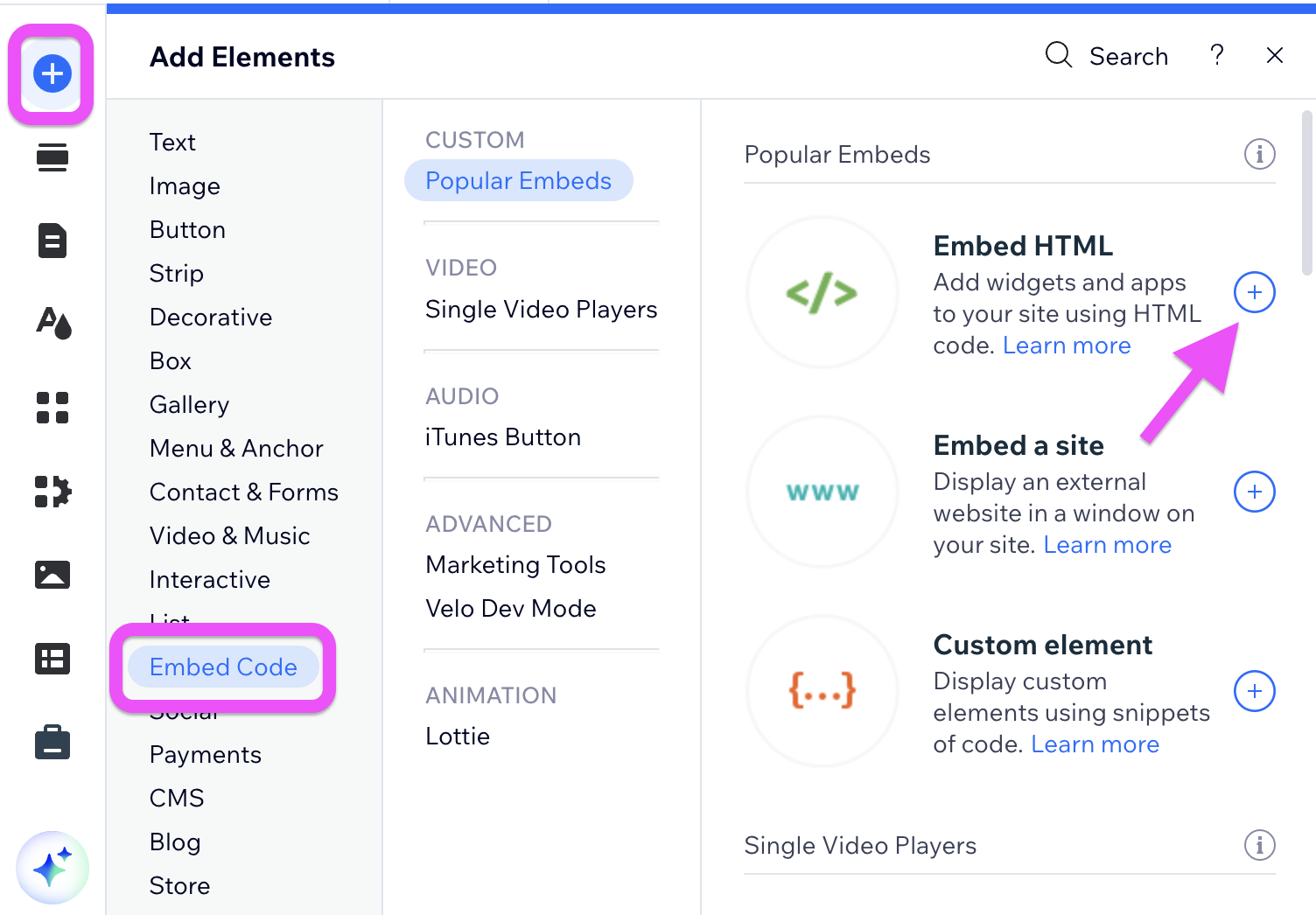Open Learn more for Embed HTML
1316x915 pixels.
click(1066, 345)
